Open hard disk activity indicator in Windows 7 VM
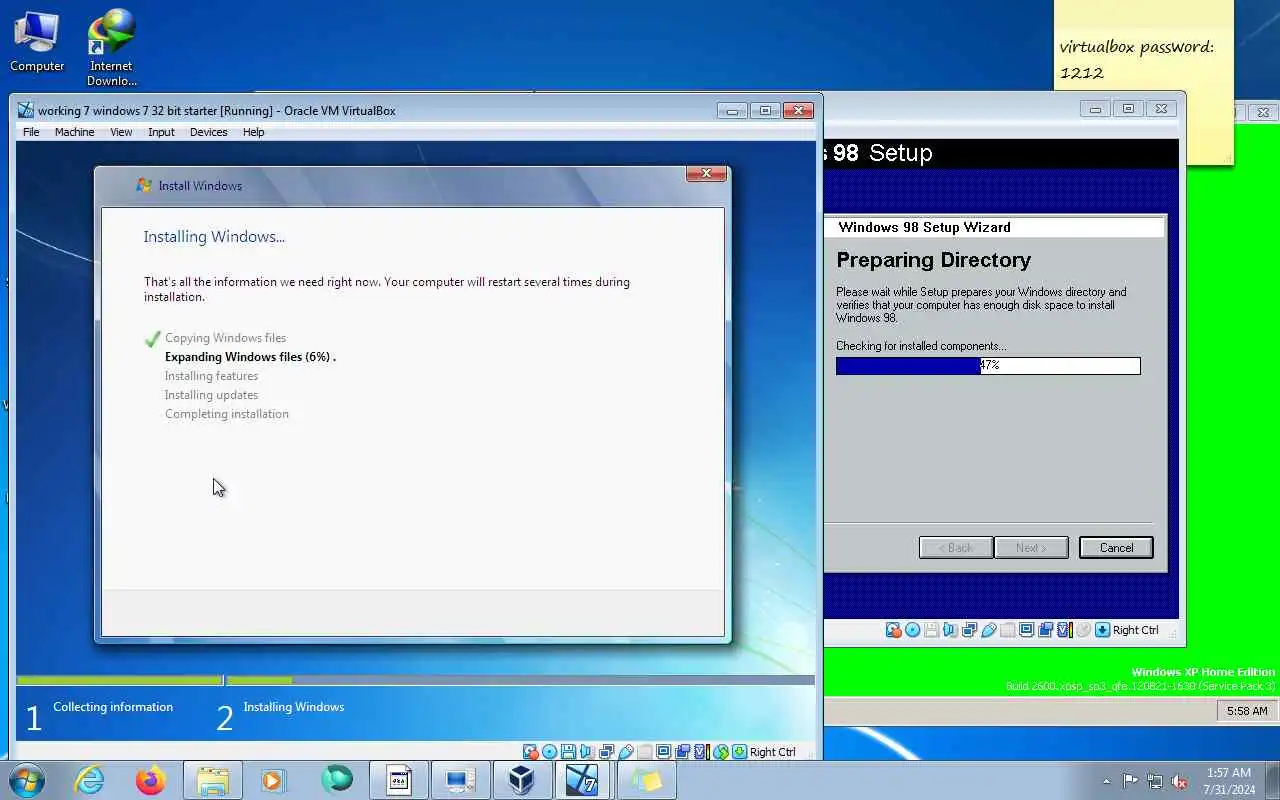Screen dimensions: 1280x800 click(531, 752)
